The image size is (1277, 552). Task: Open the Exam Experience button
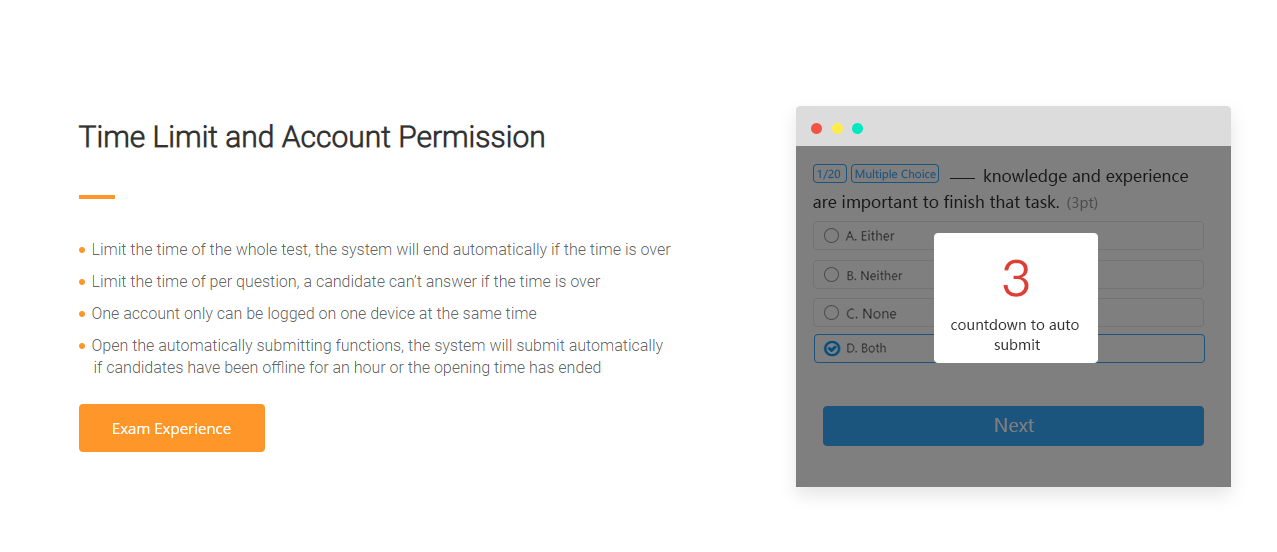(172, 428)
